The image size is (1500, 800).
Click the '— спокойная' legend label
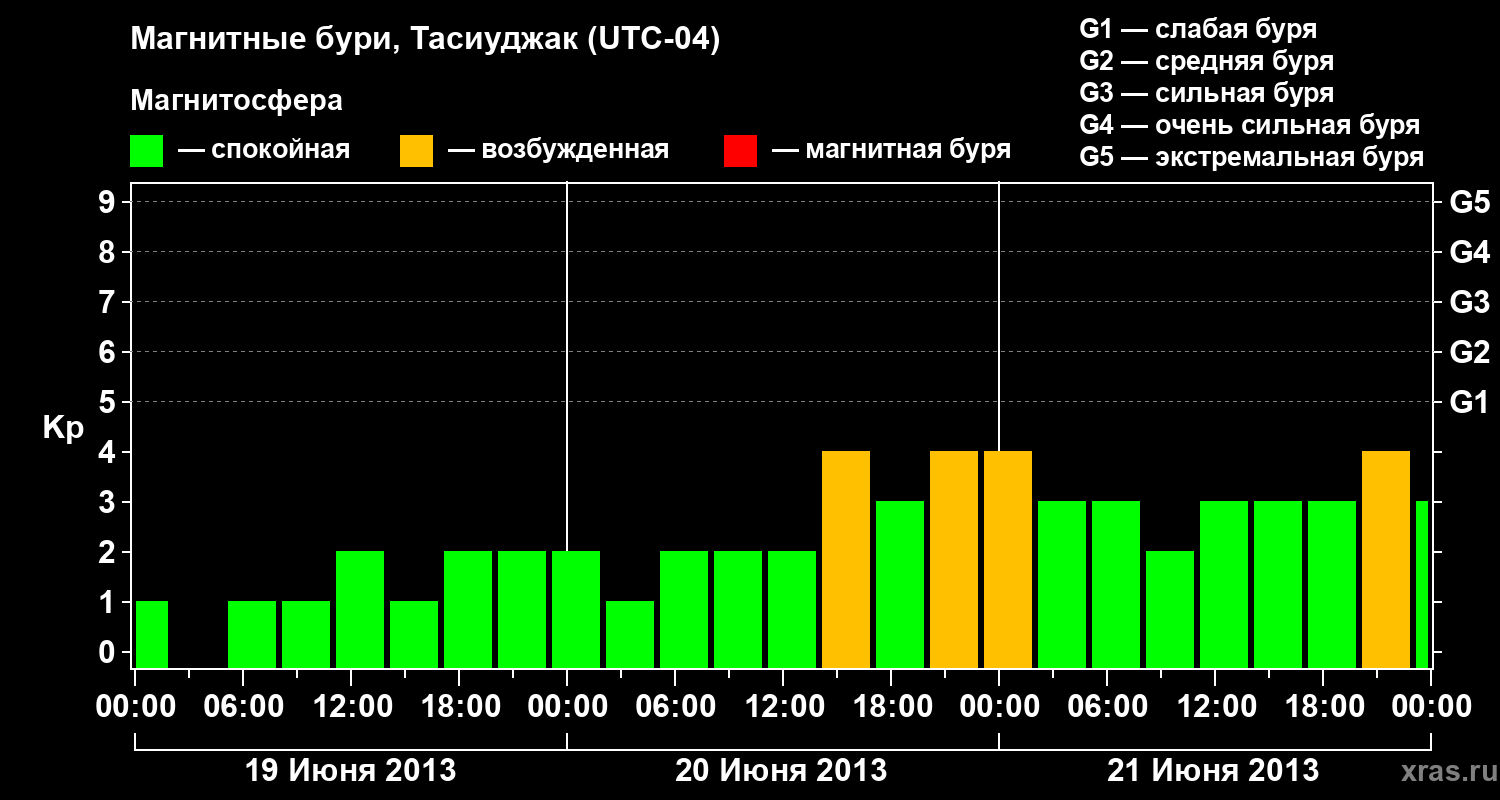264,150
